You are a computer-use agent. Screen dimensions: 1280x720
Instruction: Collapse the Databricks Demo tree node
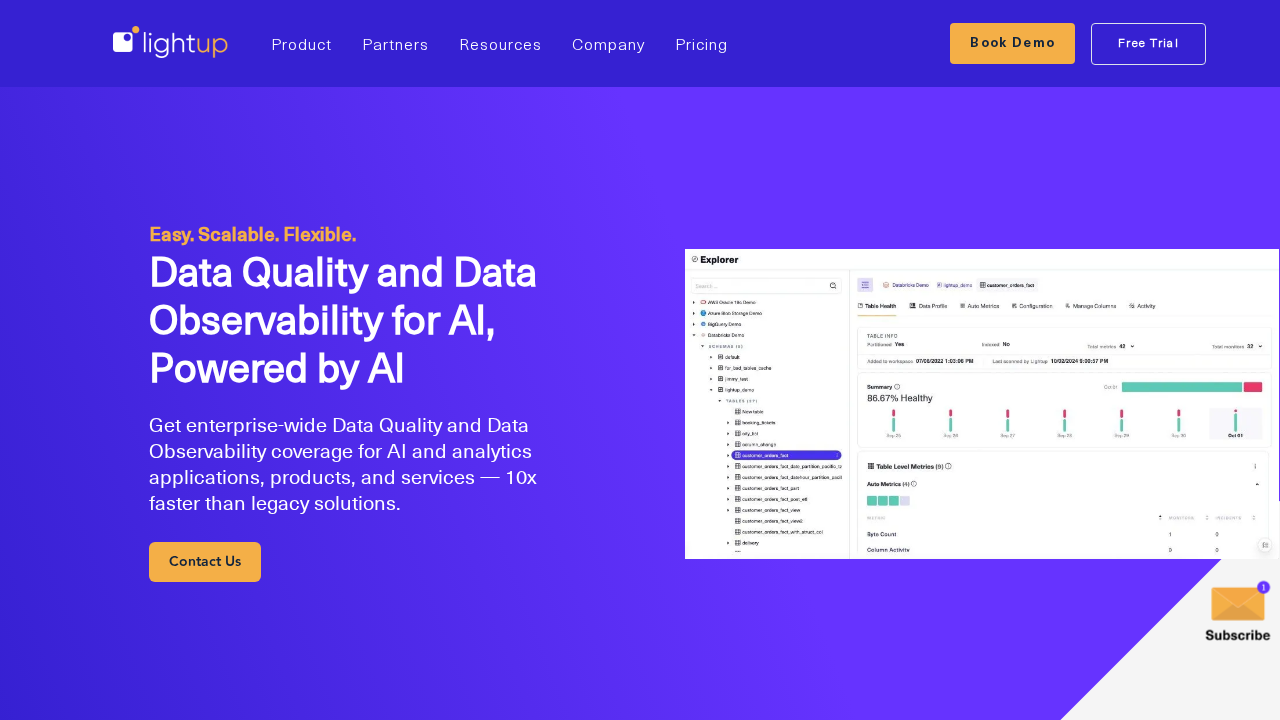point(694,335)
